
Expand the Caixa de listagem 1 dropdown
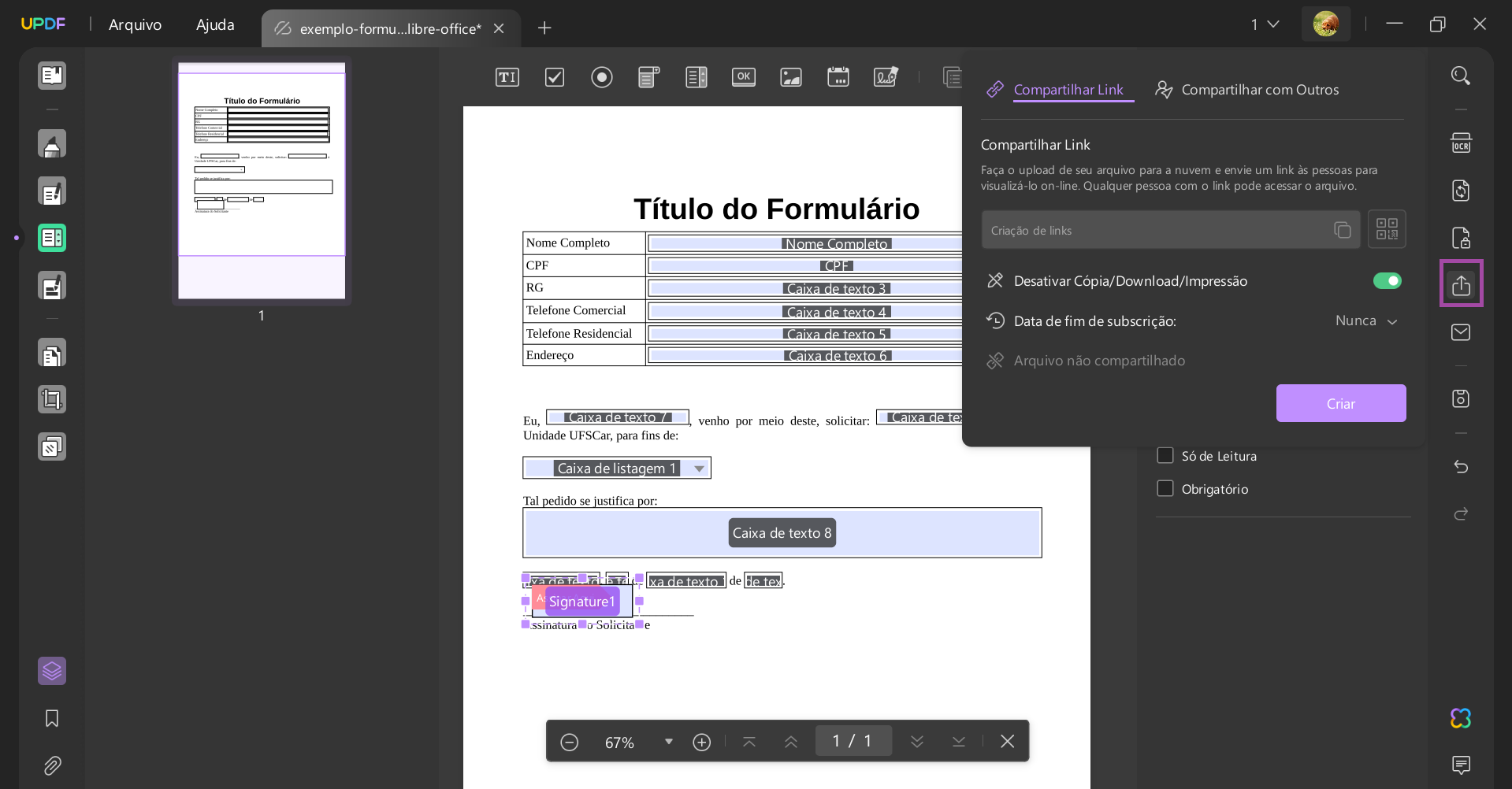698,468
